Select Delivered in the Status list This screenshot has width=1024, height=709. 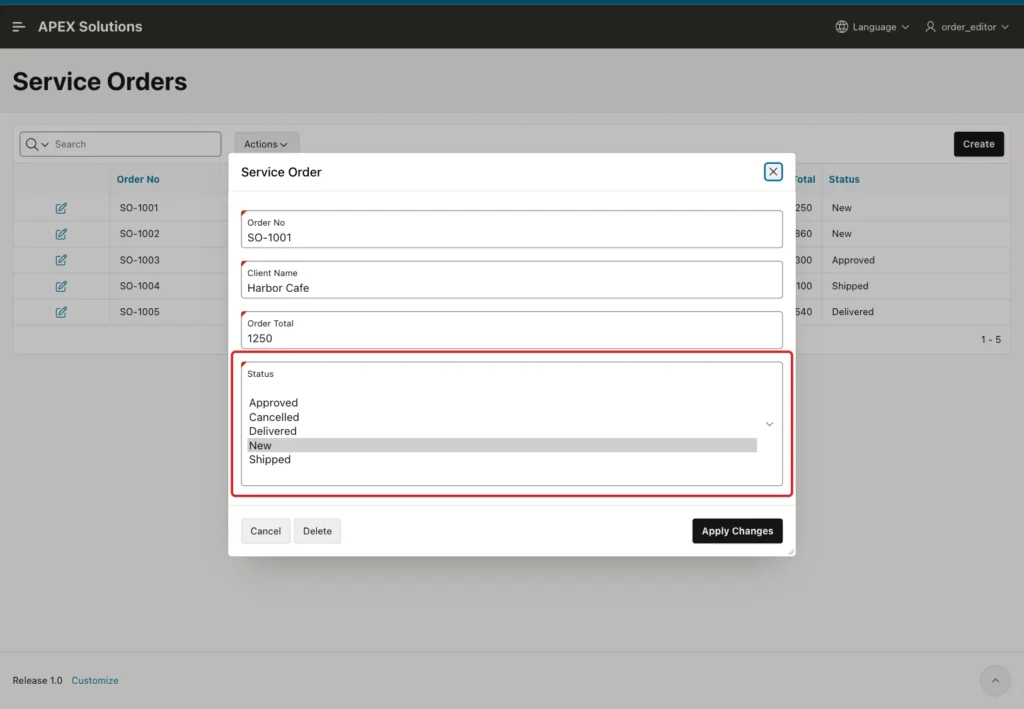pos(502,431)
